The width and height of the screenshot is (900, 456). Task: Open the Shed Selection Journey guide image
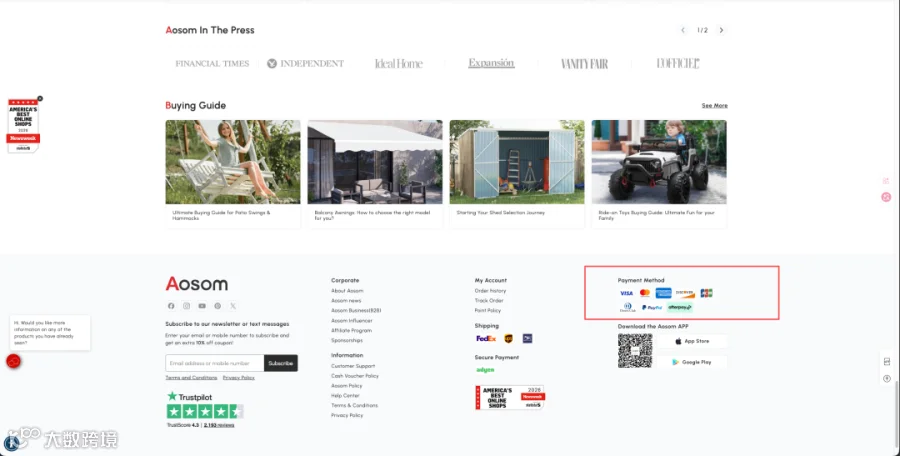517,162
